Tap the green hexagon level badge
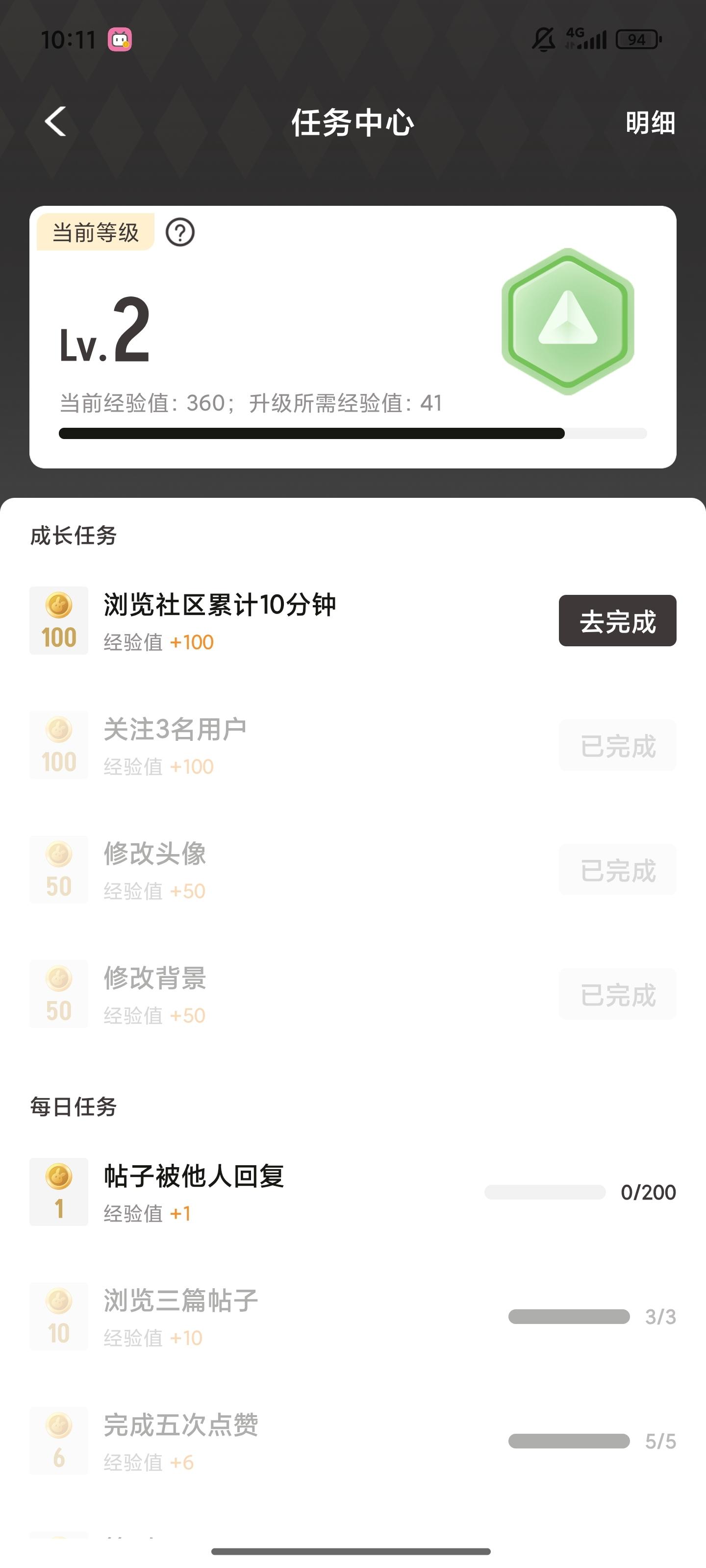The image size is (706, 1568). [568, 321]
